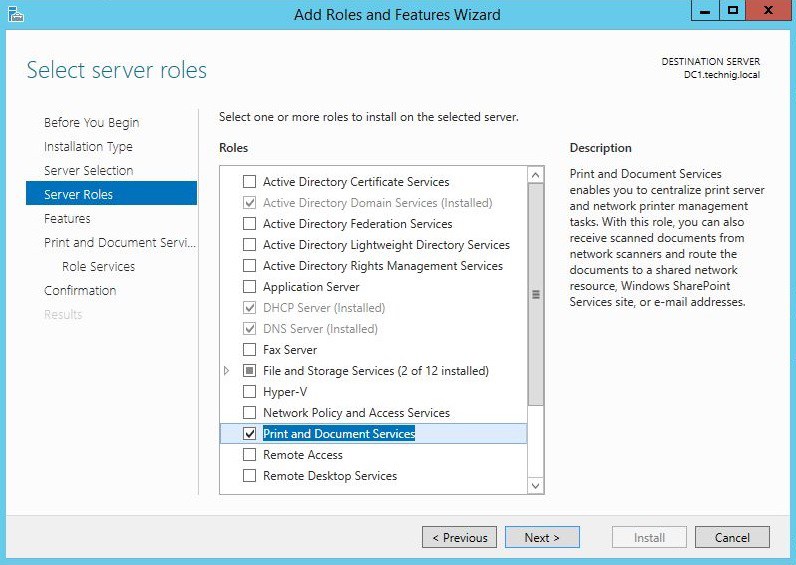Viewport: 796px width, 565px height.
Task: Select the Role Services step
Action: (98, 266)
